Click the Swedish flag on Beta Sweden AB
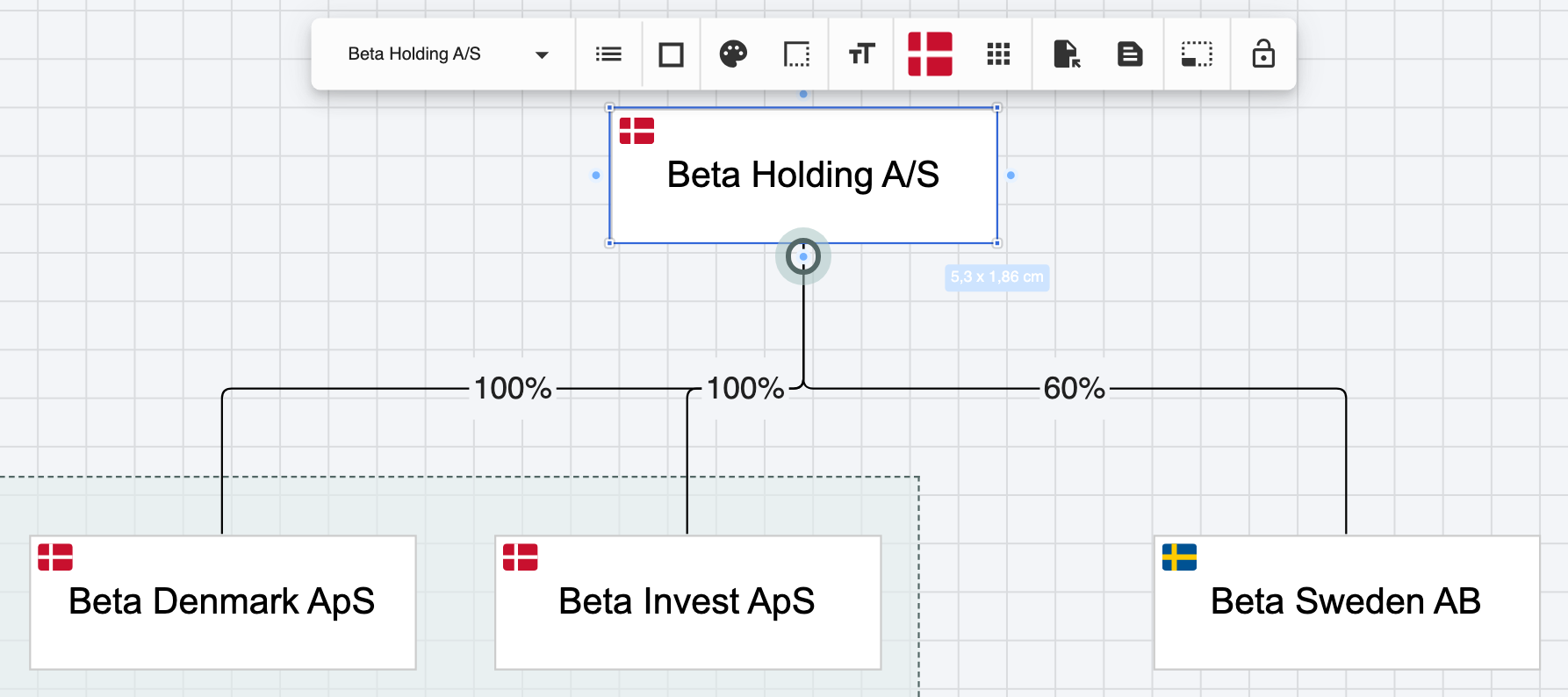The width and height of the screenshot is (1568, 697). click(x=1179, y=557)
